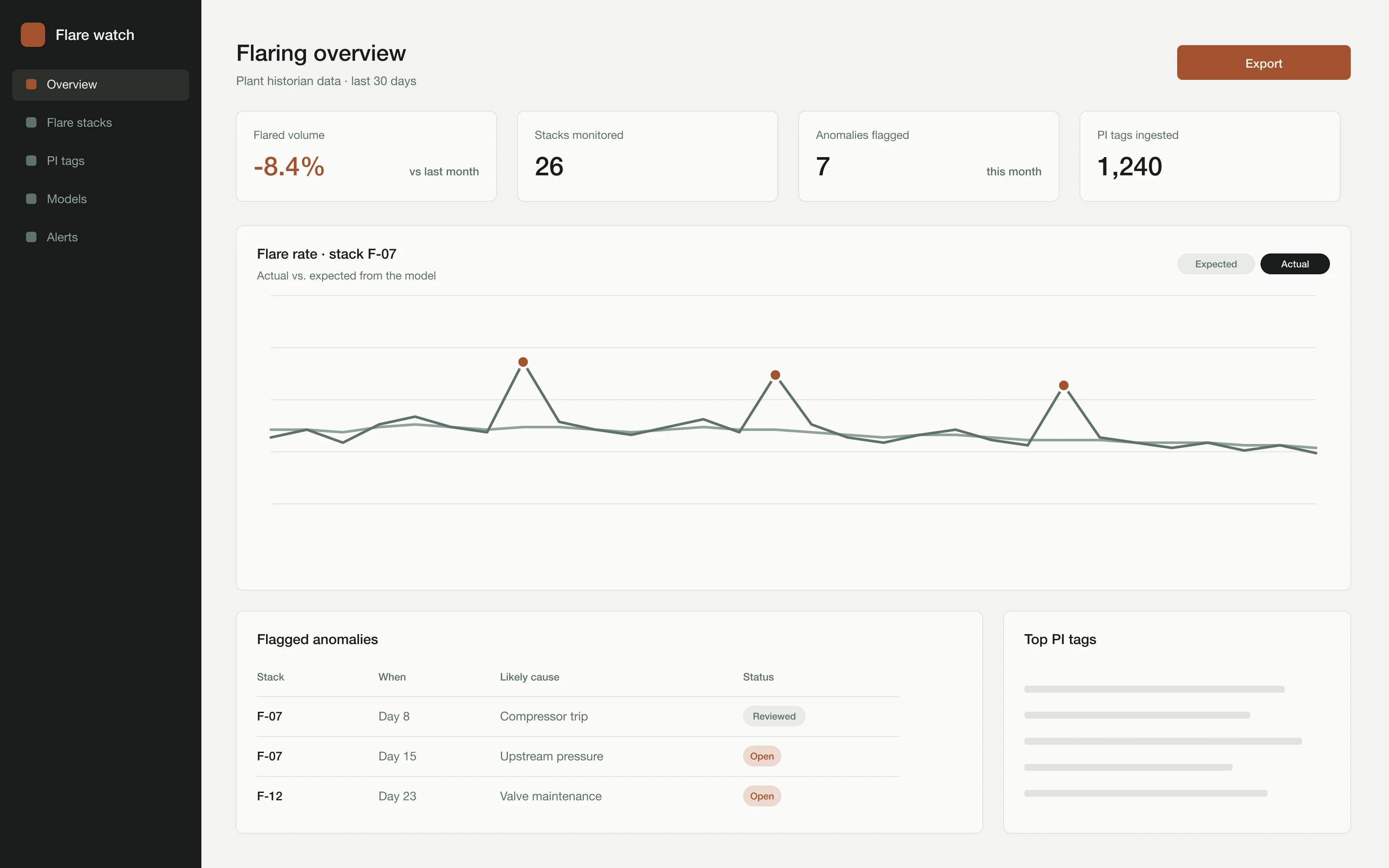This screenshot has width=1389, height=868.
Task: Click the 1,240 PI tags value
Action: click(x=1129, y=167)
